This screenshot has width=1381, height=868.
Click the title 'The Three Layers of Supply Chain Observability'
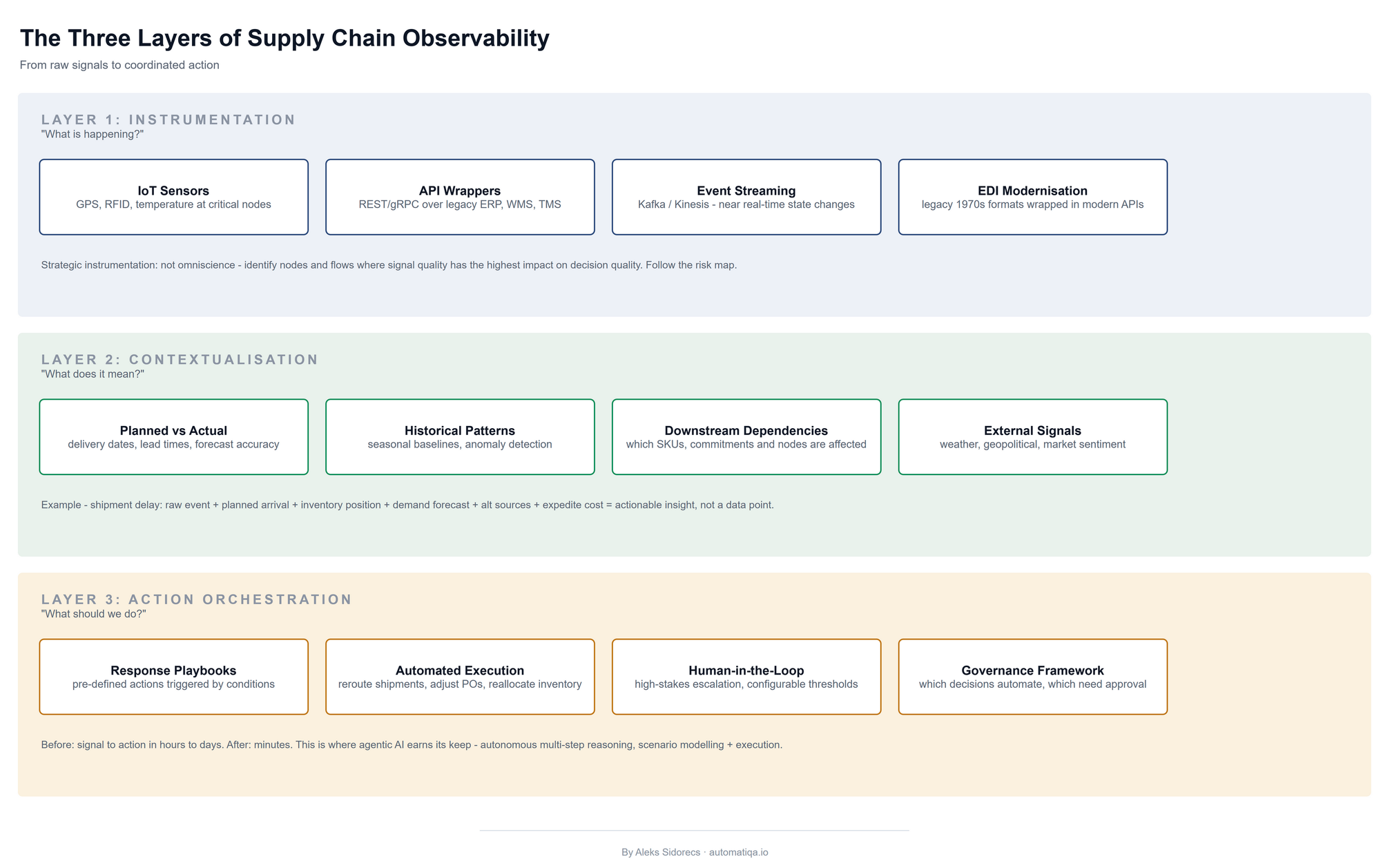[x=284, y=38]
